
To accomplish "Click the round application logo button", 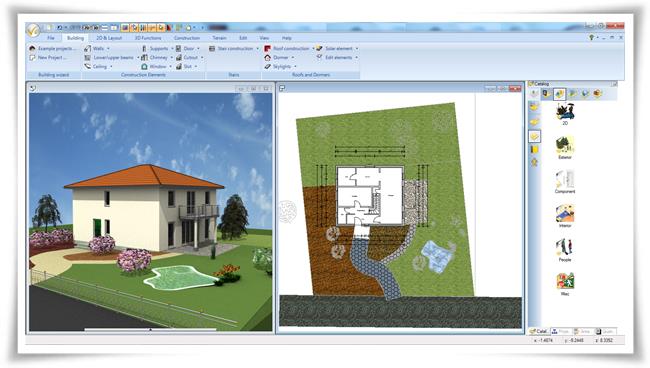I will (x=33, y=30).
